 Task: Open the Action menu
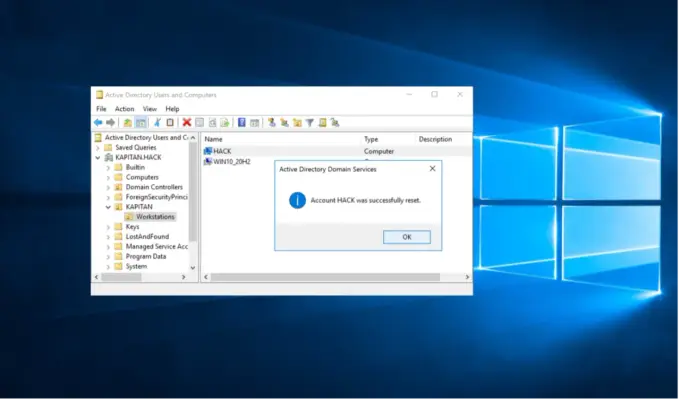tap(124, 109)
